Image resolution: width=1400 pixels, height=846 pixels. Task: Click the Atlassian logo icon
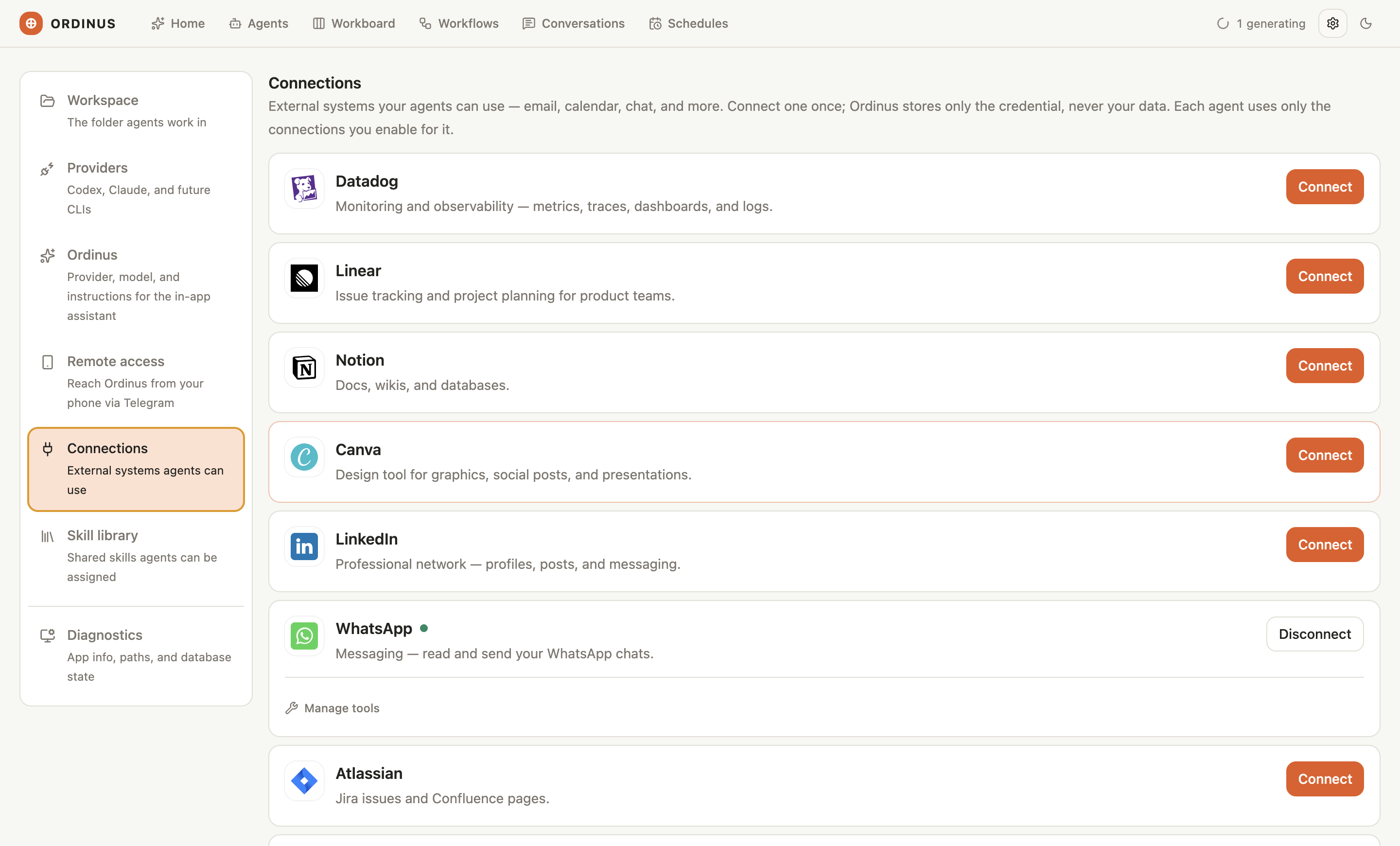[304, 781]
